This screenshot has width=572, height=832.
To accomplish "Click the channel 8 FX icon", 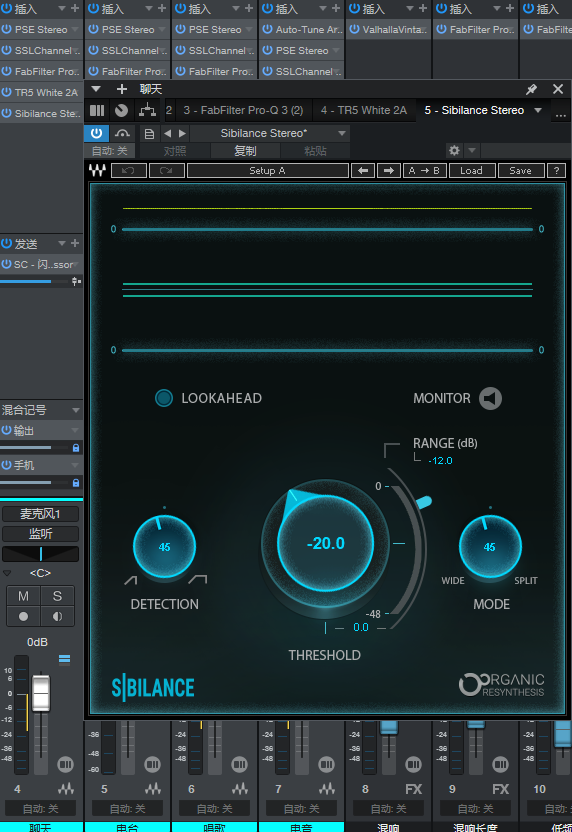I will coord(413,789).
